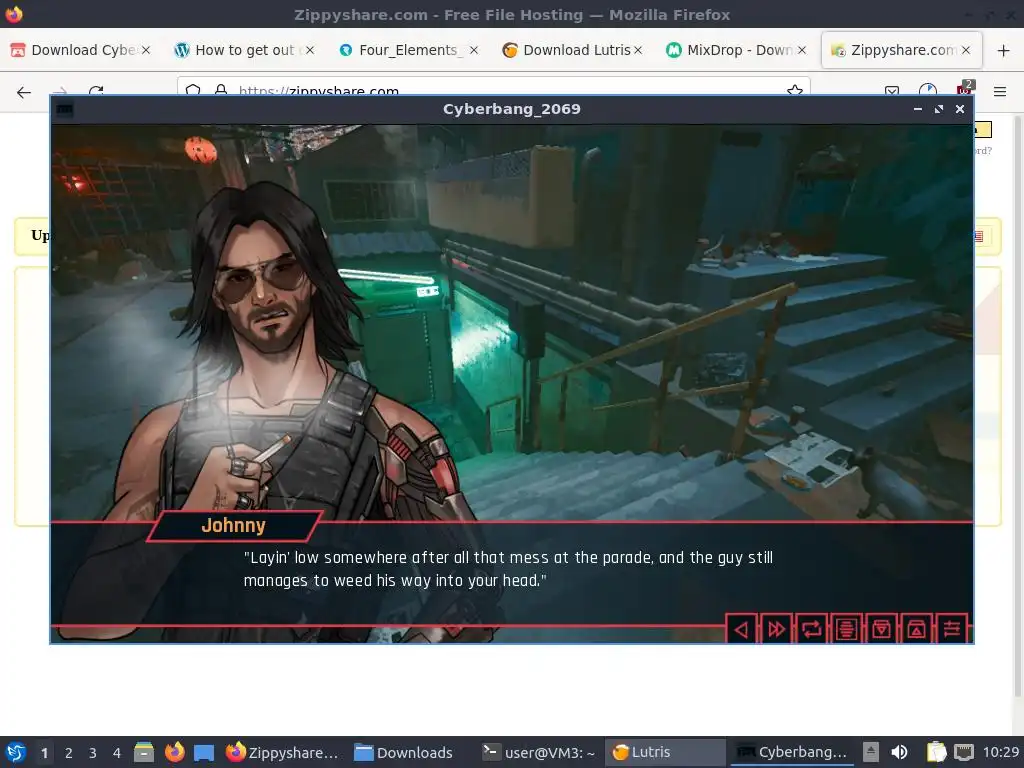The height and width of the screenshot is (768, 1024).
Task: Minimize the Cyberbang_2069 window
Action: tap(918, 109)
